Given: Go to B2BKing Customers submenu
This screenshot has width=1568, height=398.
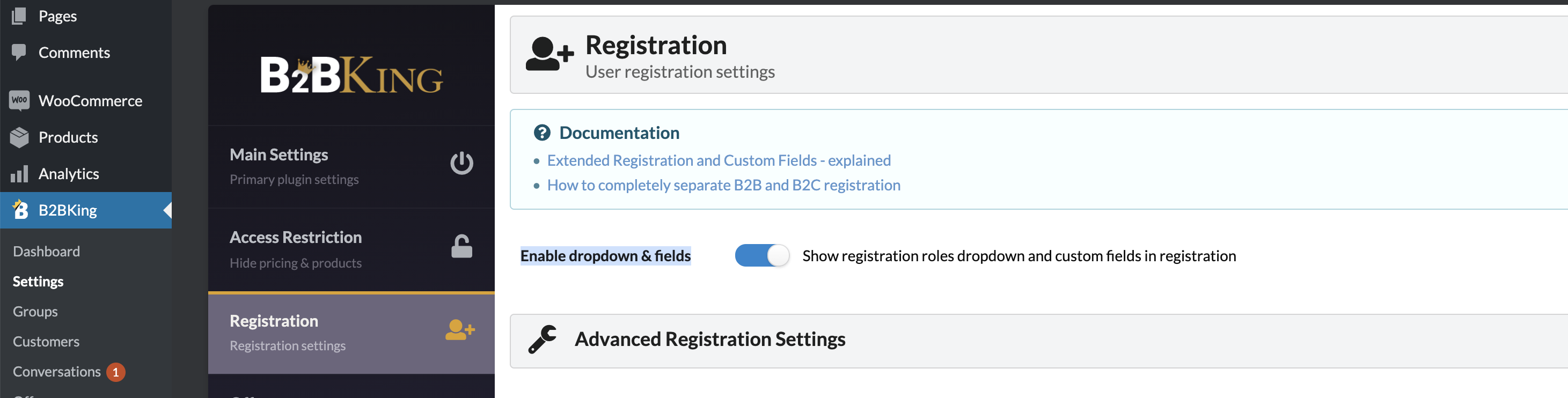Looking at the screenshot, I should 46,341.
